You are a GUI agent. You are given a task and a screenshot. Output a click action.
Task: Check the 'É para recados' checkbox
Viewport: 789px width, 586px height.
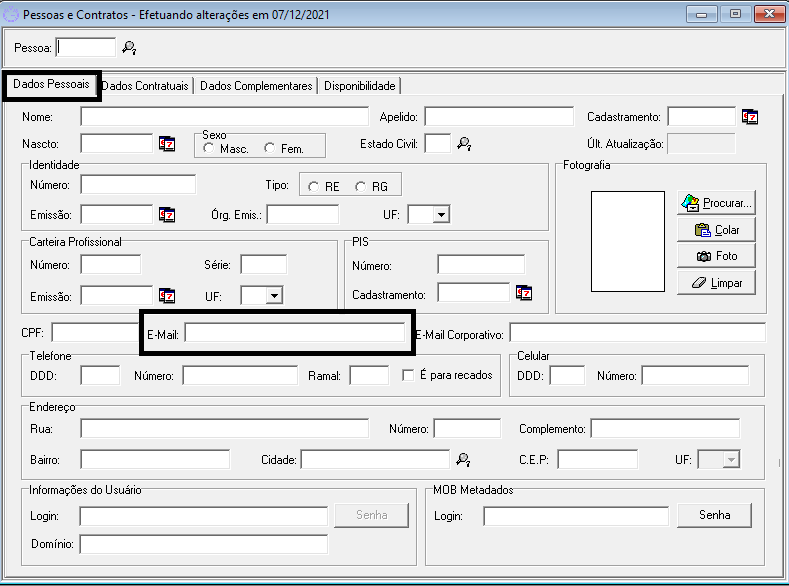(x=408, y=376)
